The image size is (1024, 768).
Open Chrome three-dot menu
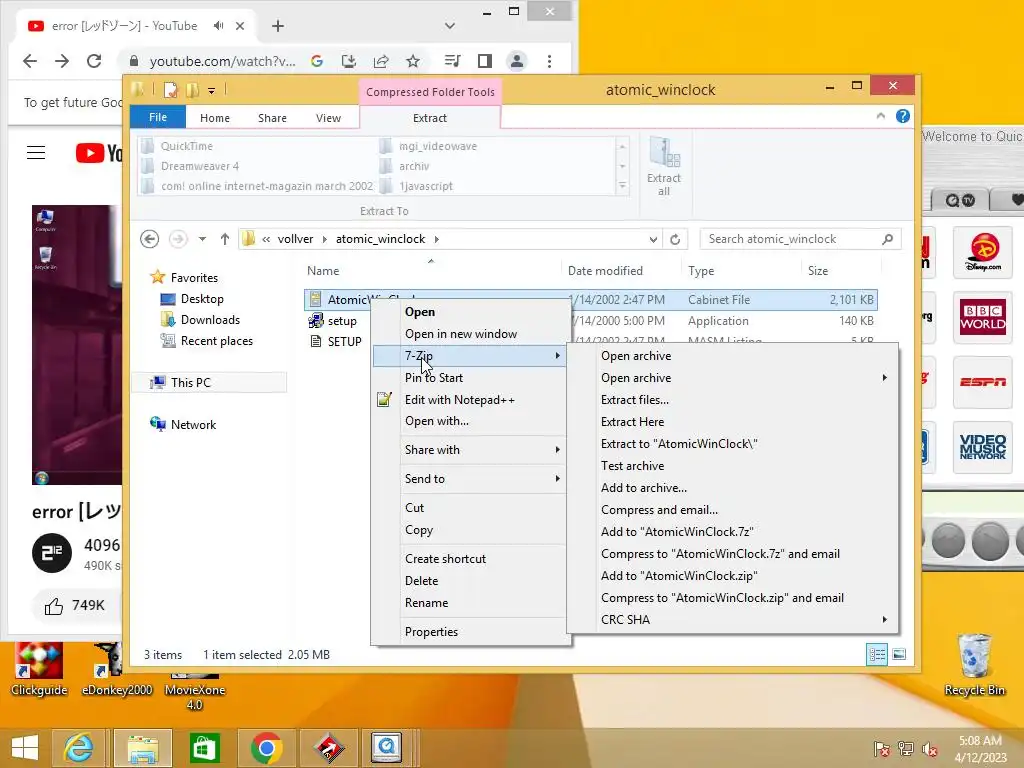(x=549, y=61)
